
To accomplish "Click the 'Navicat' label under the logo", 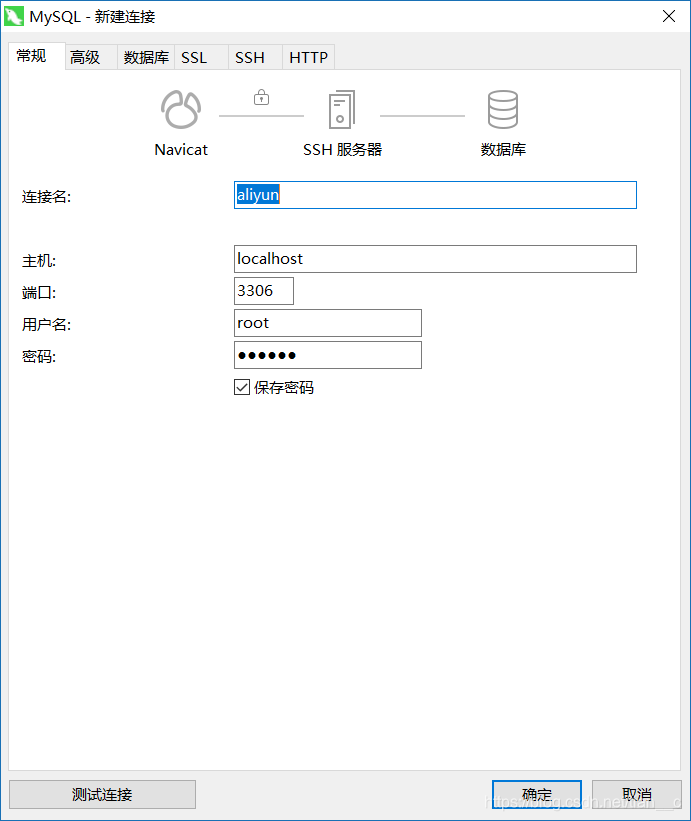I will click(181, 150).
